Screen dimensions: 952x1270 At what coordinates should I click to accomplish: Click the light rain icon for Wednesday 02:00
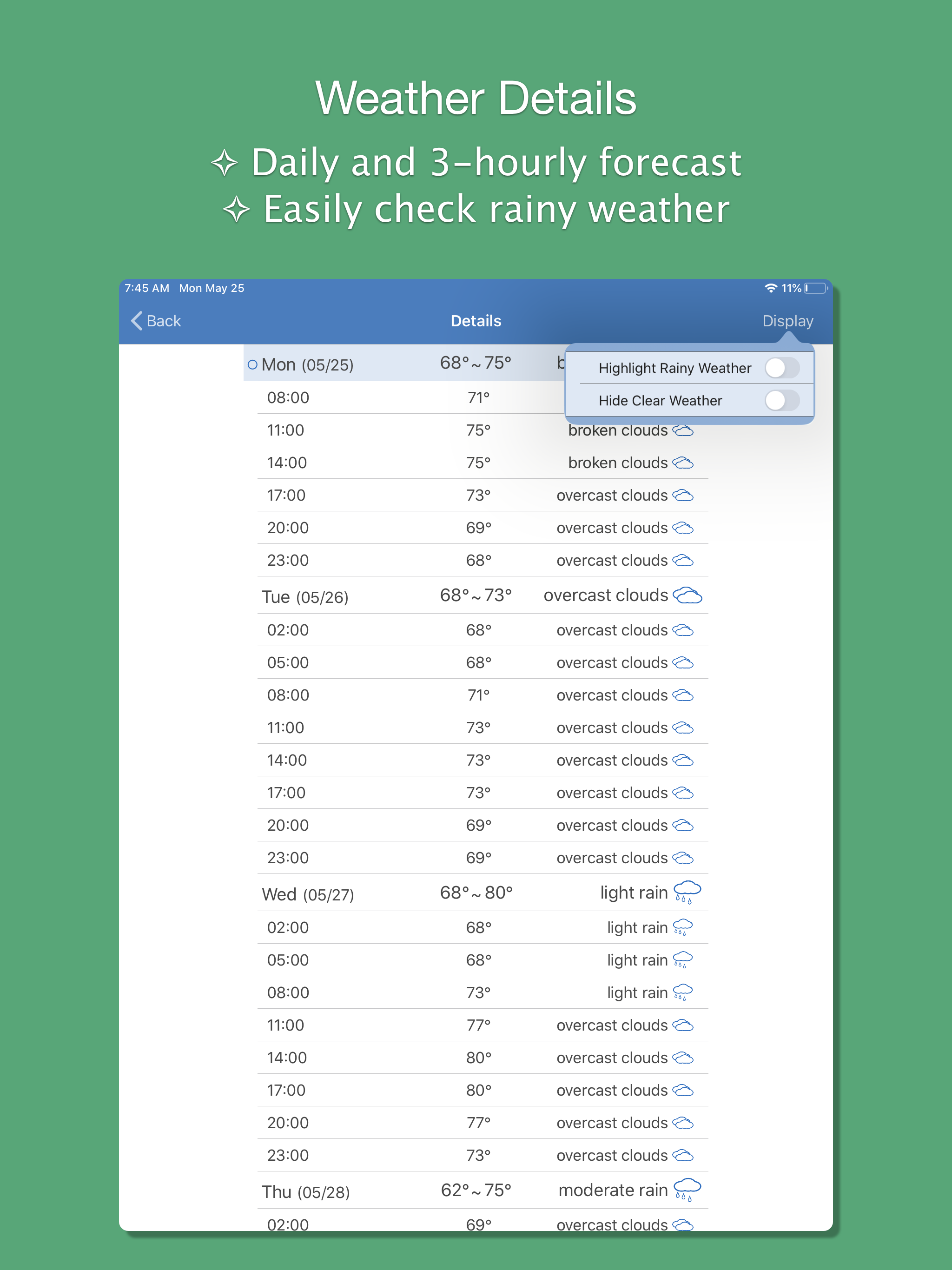[x=683, y=927]
